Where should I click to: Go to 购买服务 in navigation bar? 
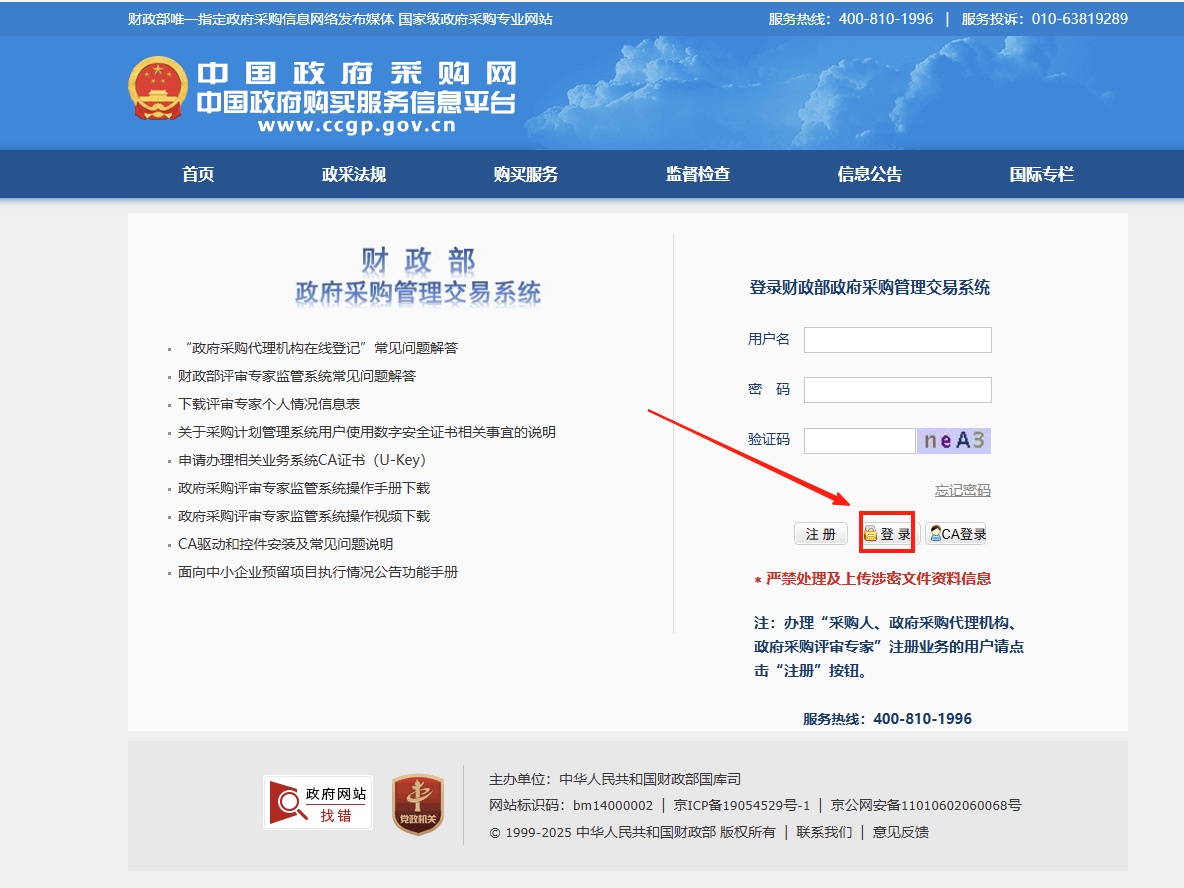coord(525,174)
